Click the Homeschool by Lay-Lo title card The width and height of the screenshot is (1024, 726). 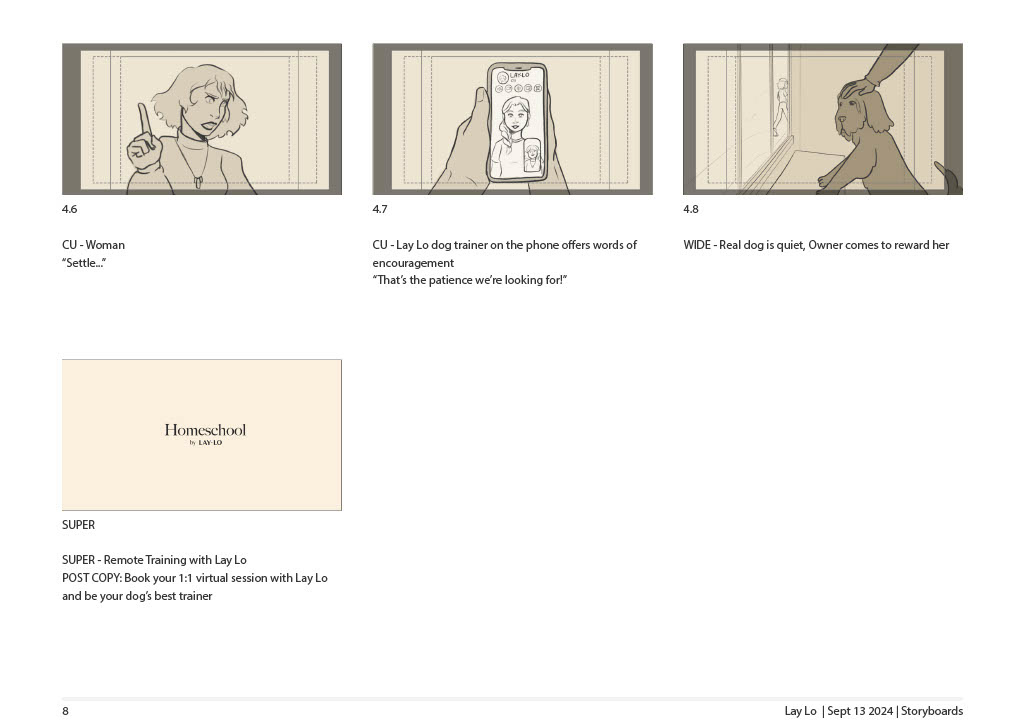pos(202,435)
